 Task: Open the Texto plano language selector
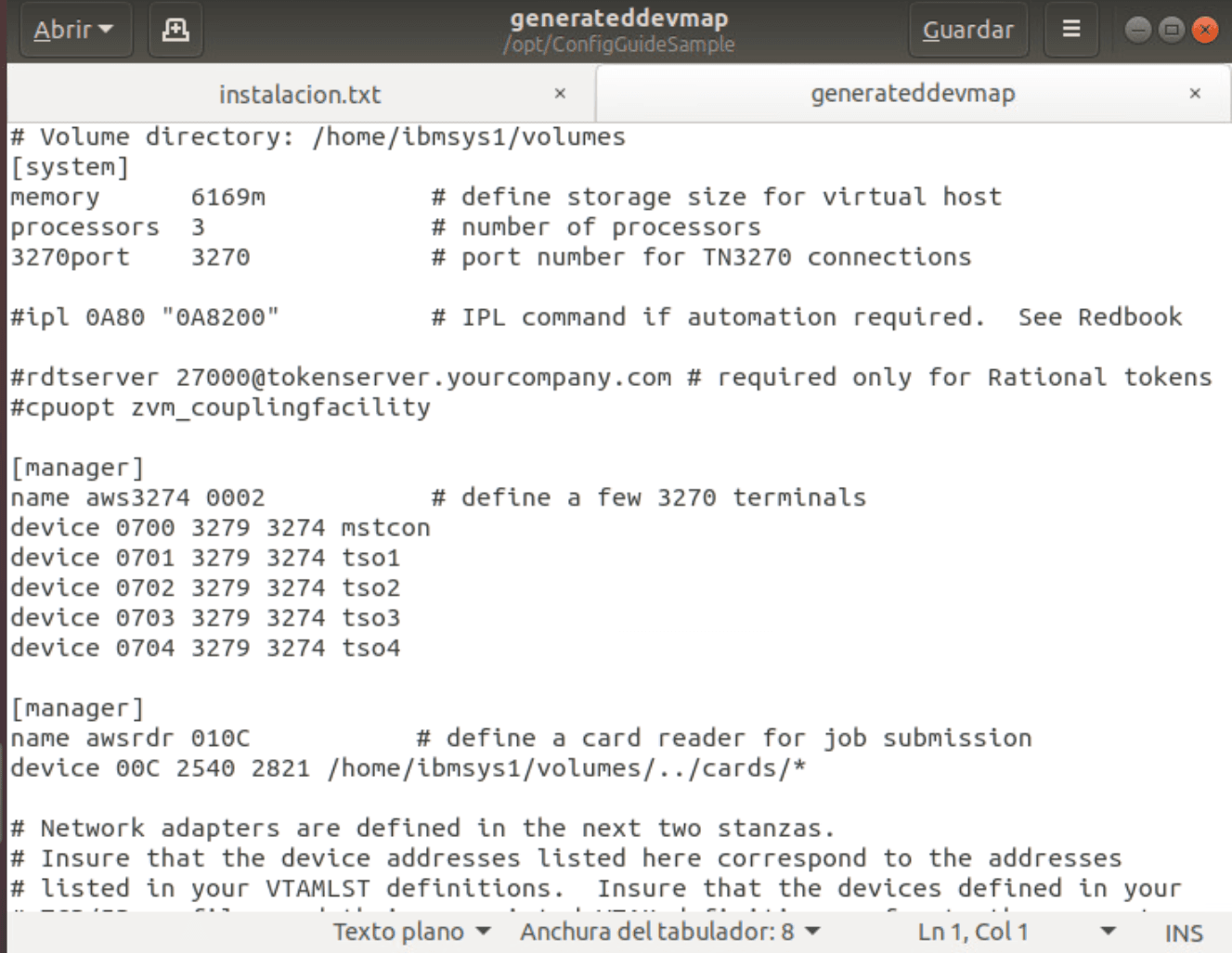pos(411,932)
